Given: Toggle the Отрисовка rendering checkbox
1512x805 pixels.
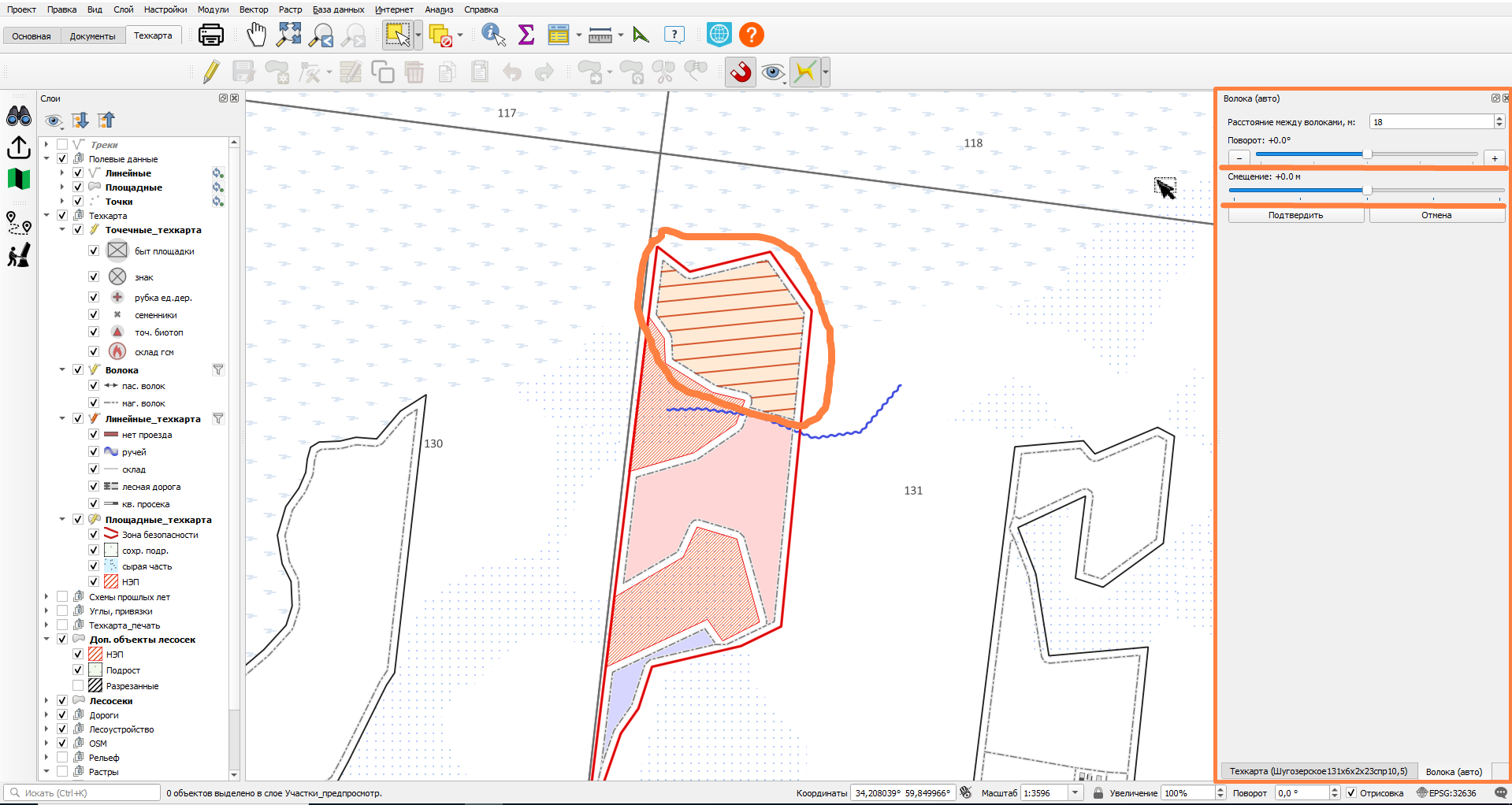Looking at the screenshot, I should click(1351, 793).
